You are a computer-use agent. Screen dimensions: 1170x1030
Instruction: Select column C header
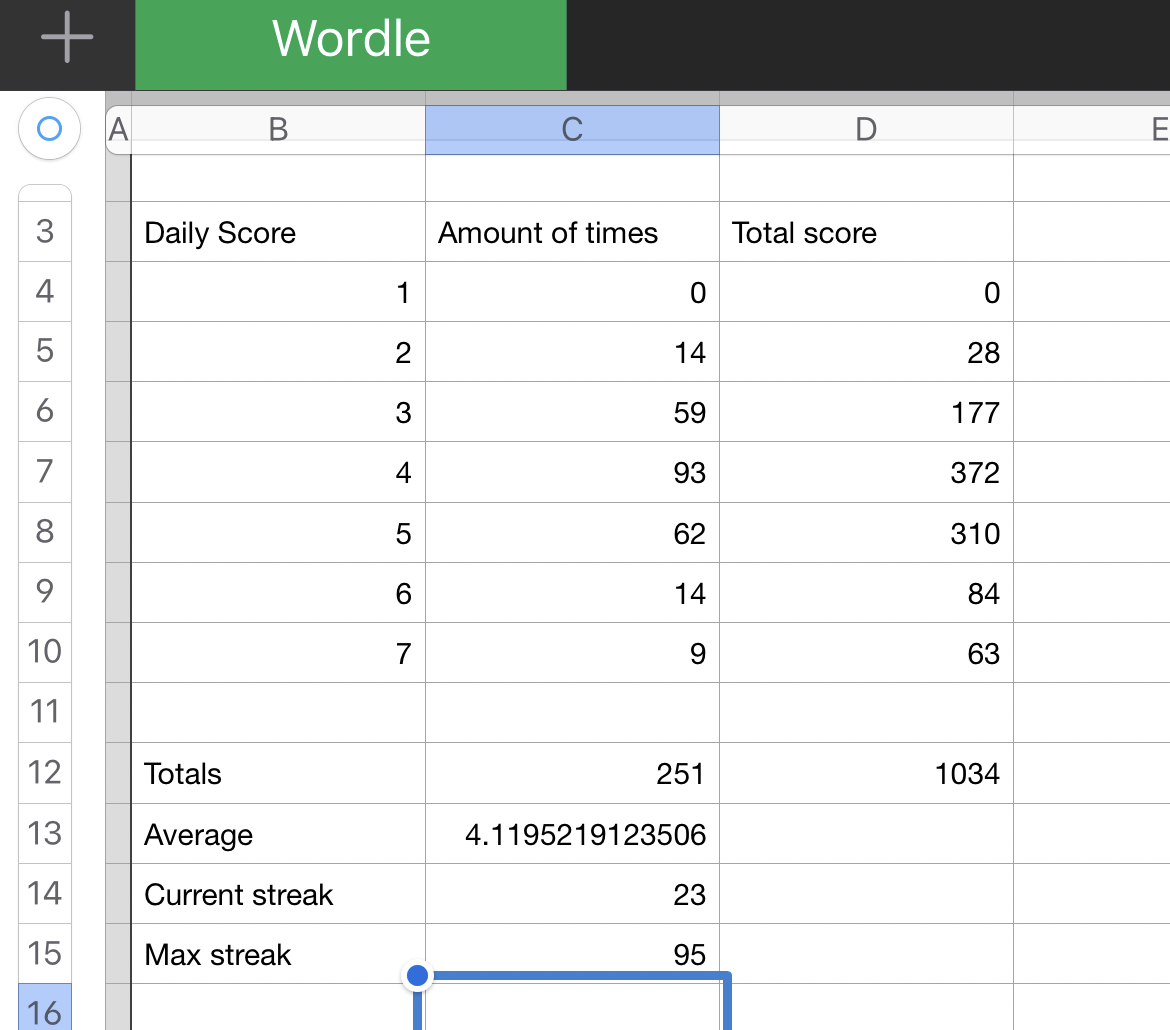pos(572,130)
